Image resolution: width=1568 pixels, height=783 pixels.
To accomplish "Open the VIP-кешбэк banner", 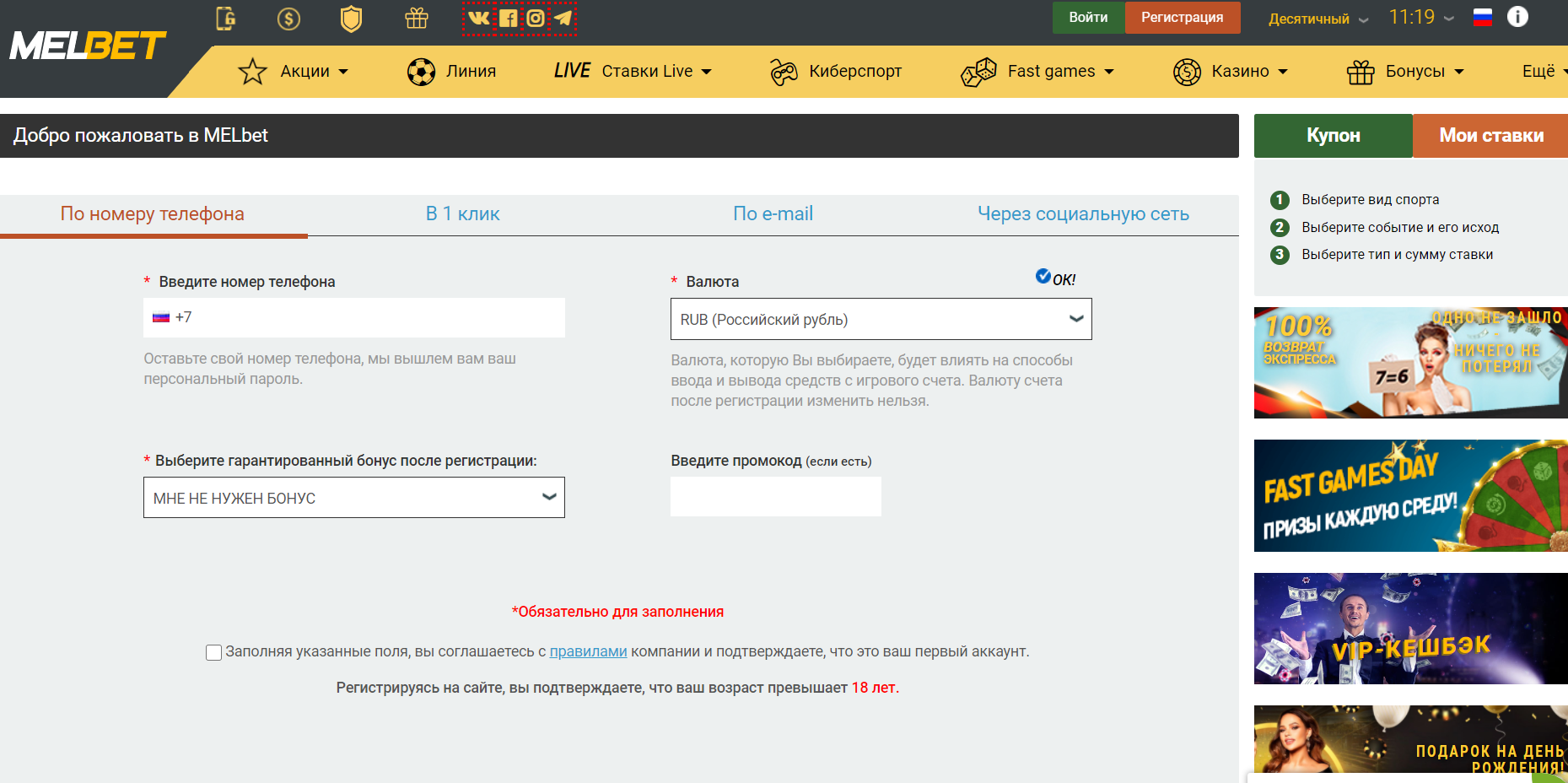I will (1411, 629).
